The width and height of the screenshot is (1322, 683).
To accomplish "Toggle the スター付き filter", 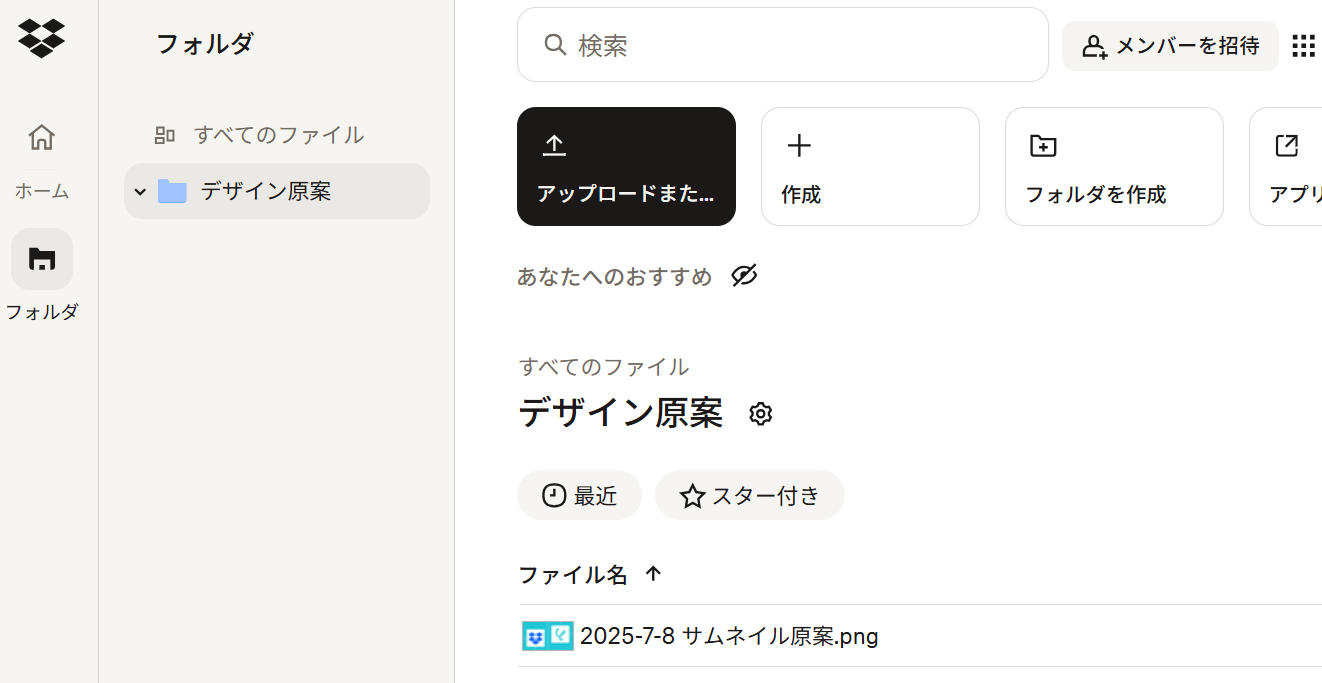I will 749,495.
